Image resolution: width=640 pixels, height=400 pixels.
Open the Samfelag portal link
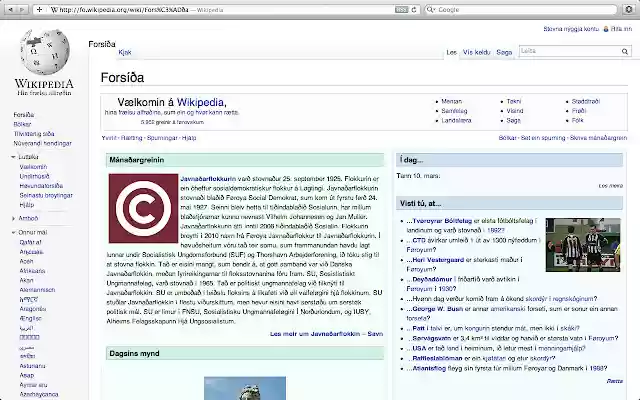(454, 111)
